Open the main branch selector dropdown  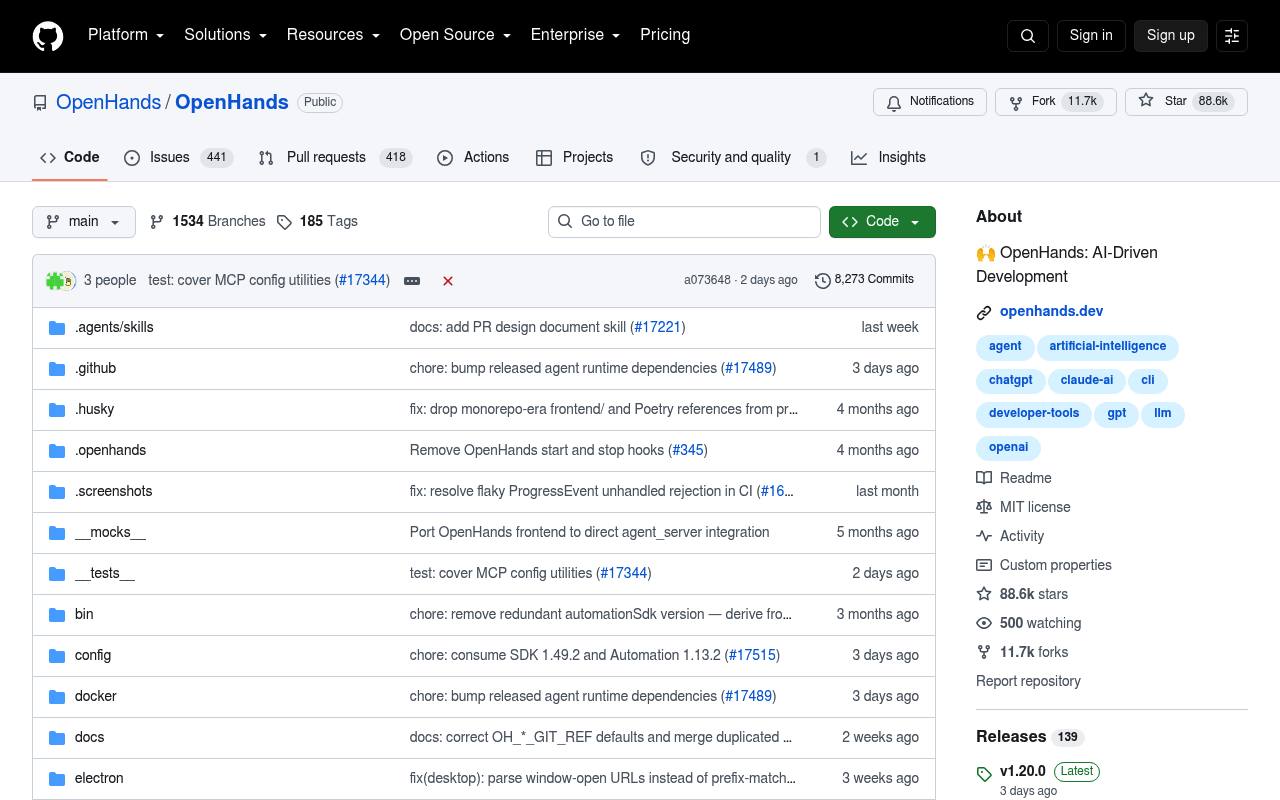coord(84,222)
